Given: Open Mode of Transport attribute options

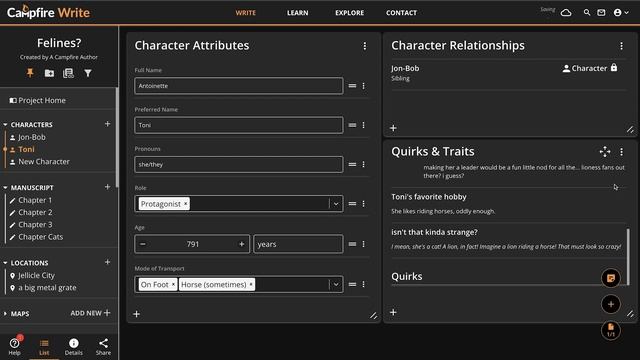Looking at the screenshot, I should [x=363, y=284].
